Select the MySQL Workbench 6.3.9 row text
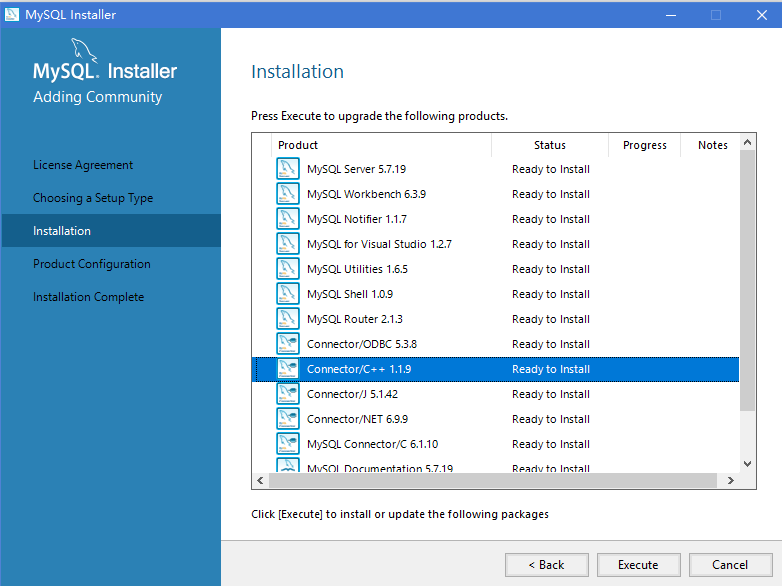This screenshot has width=782, height=586. 367,194
